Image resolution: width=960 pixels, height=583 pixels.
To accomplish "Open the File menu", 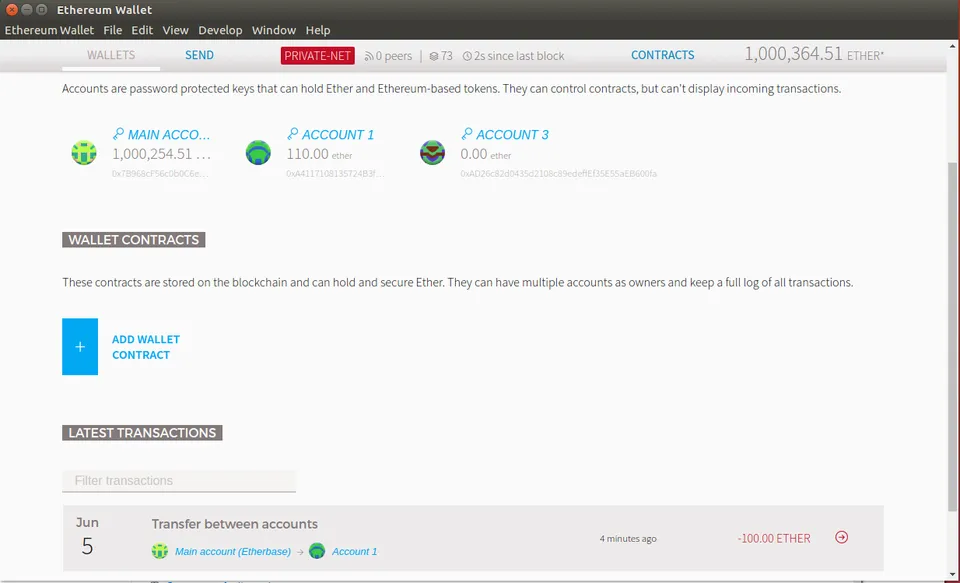I will pos(113,30).
